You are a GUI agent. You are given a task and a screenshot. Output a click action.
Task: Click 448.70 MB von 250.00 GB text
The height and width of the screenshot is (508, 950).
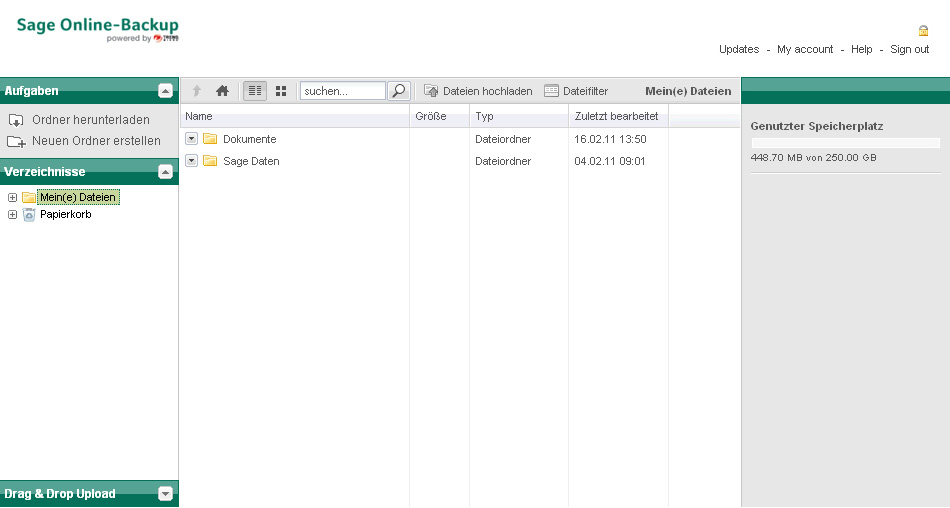click(813, 157)
